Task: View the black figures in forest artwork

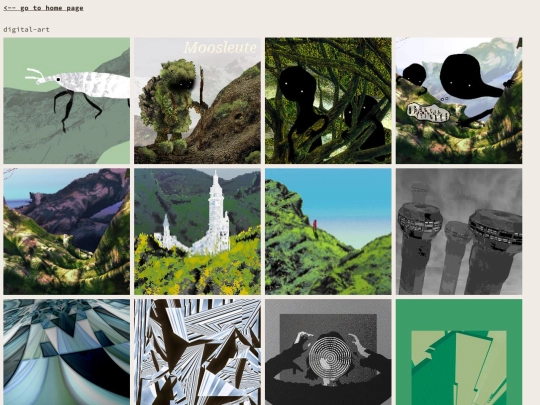Action: pyautogui.click(x=328, y=101)
